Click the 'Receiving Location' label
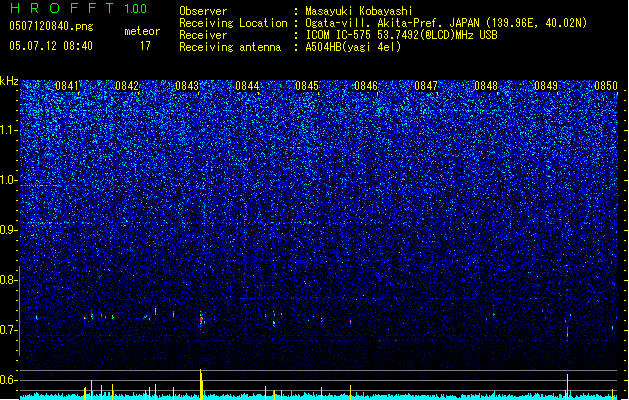 233,23
